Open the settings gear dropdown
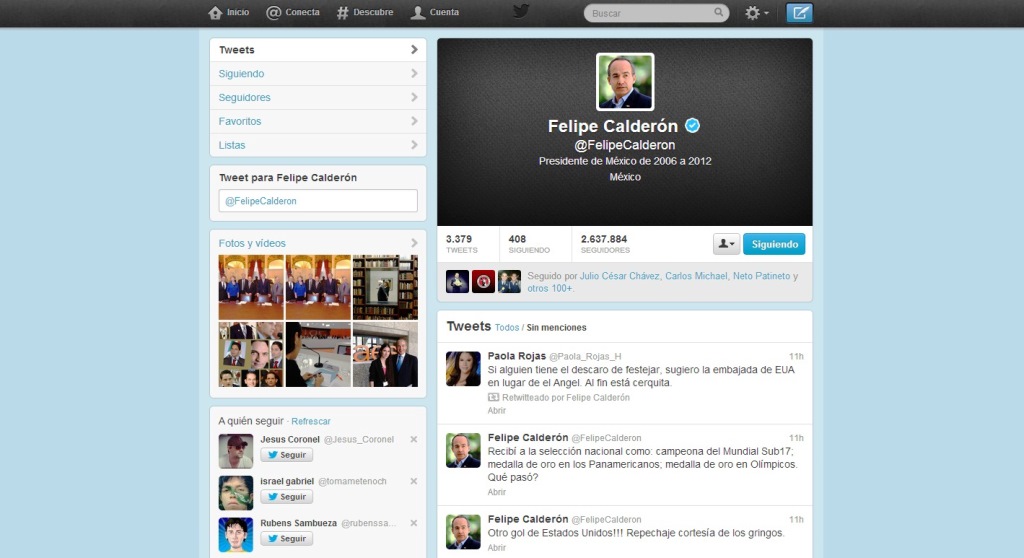This screenshot has width=1024, height=558. (x=756, y=13)
